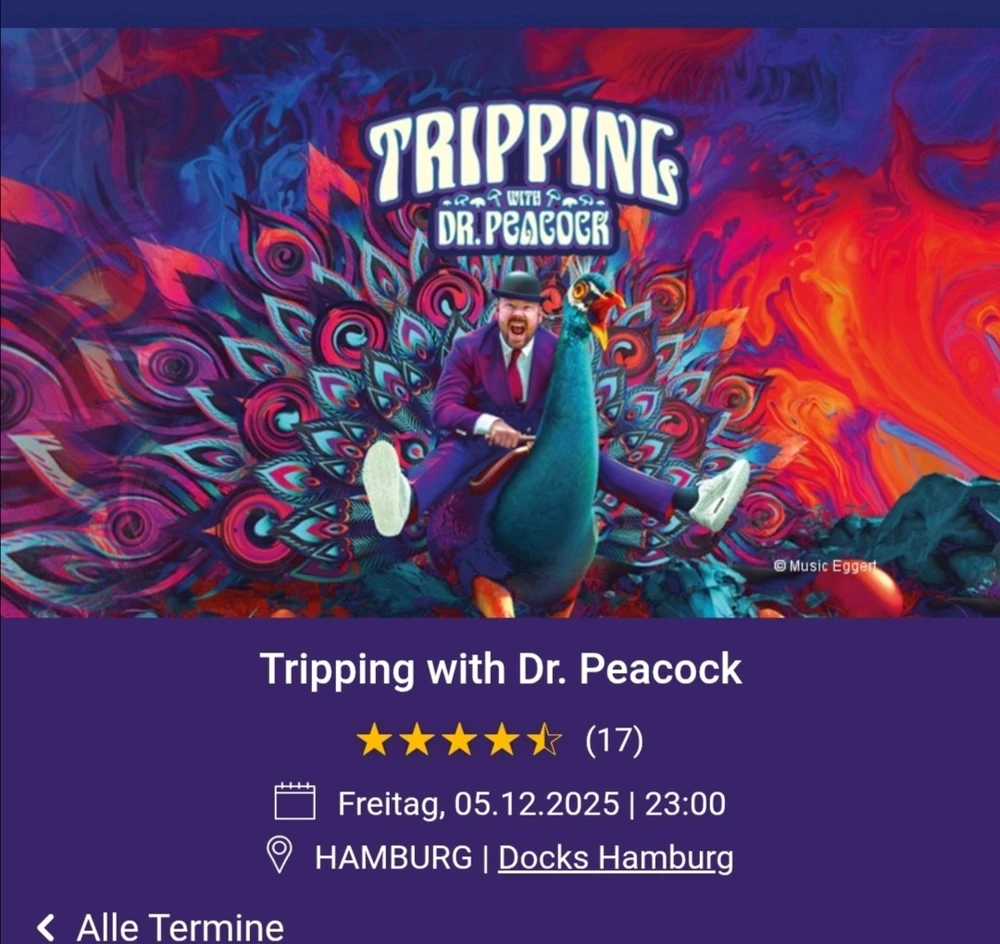Click the © Music Eggert credit

tap(825, 566)
